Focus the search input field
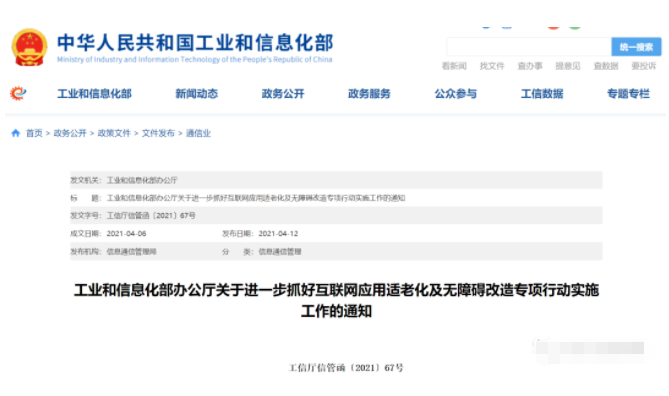This screenshot has width=669, height=396. pyautogui.click(x=529, y=47)
